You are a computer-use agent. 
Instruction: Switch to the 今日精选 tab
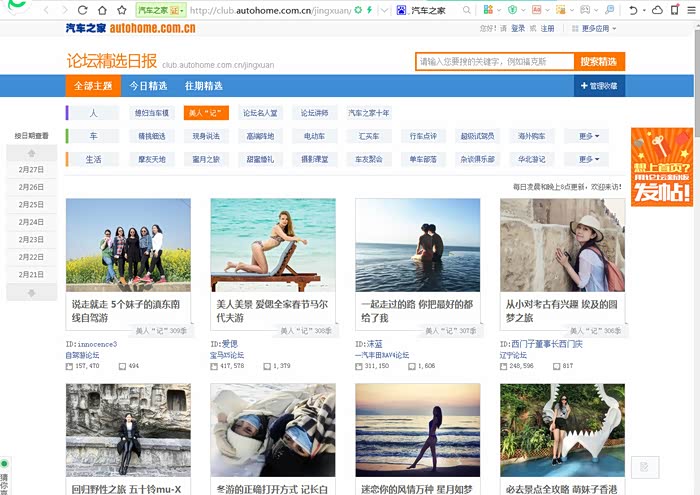(x=148, y=86)
